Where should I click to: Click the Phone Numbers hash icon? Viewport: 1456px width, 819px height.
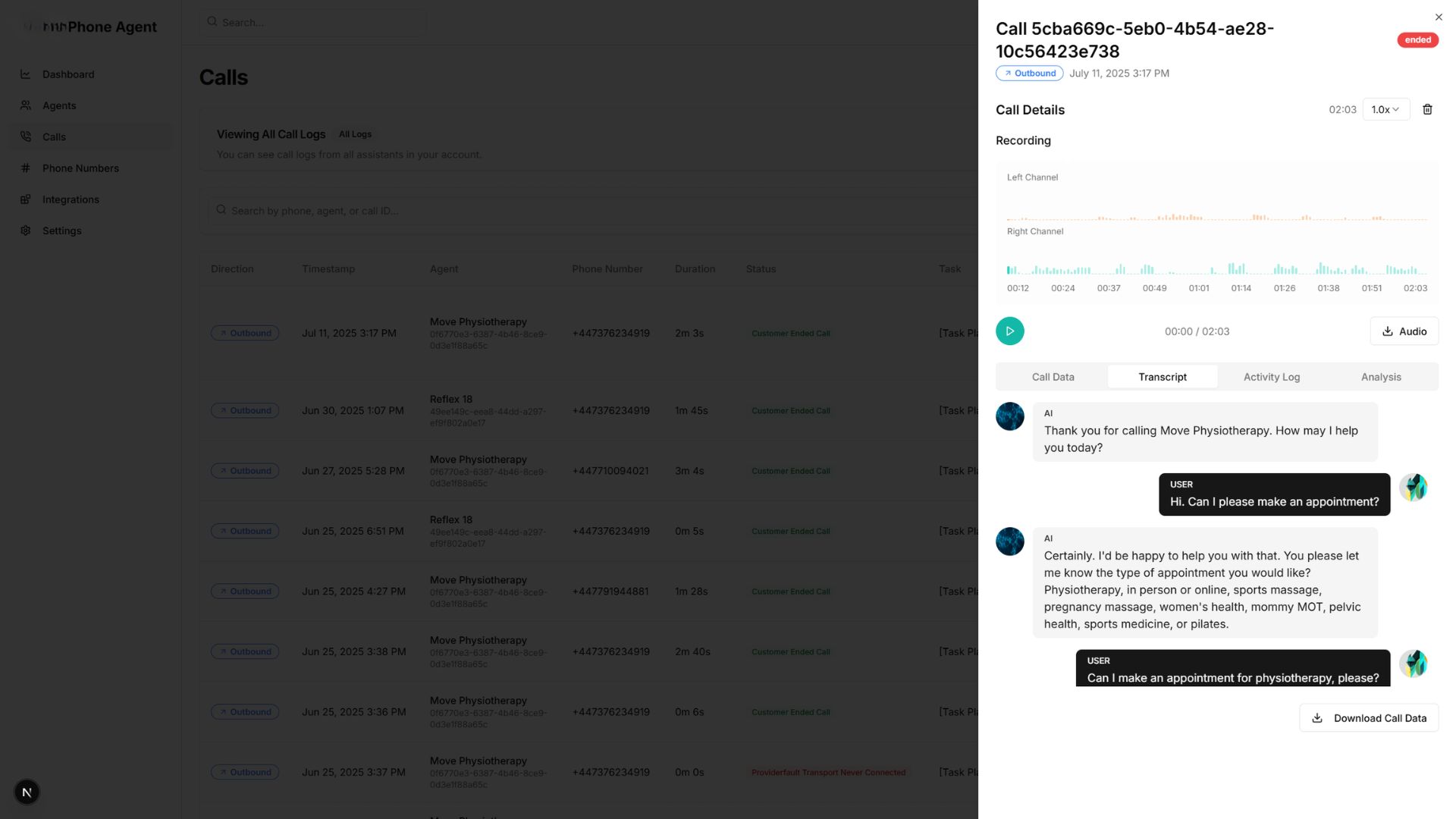point(26,168)
